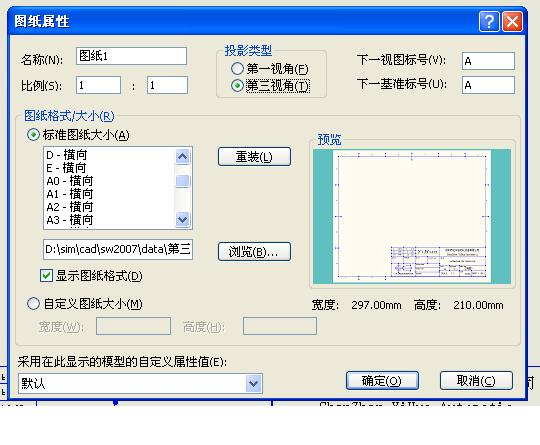Click the 下一基准标号 field
540x445 pixels.
pos(488,85)
